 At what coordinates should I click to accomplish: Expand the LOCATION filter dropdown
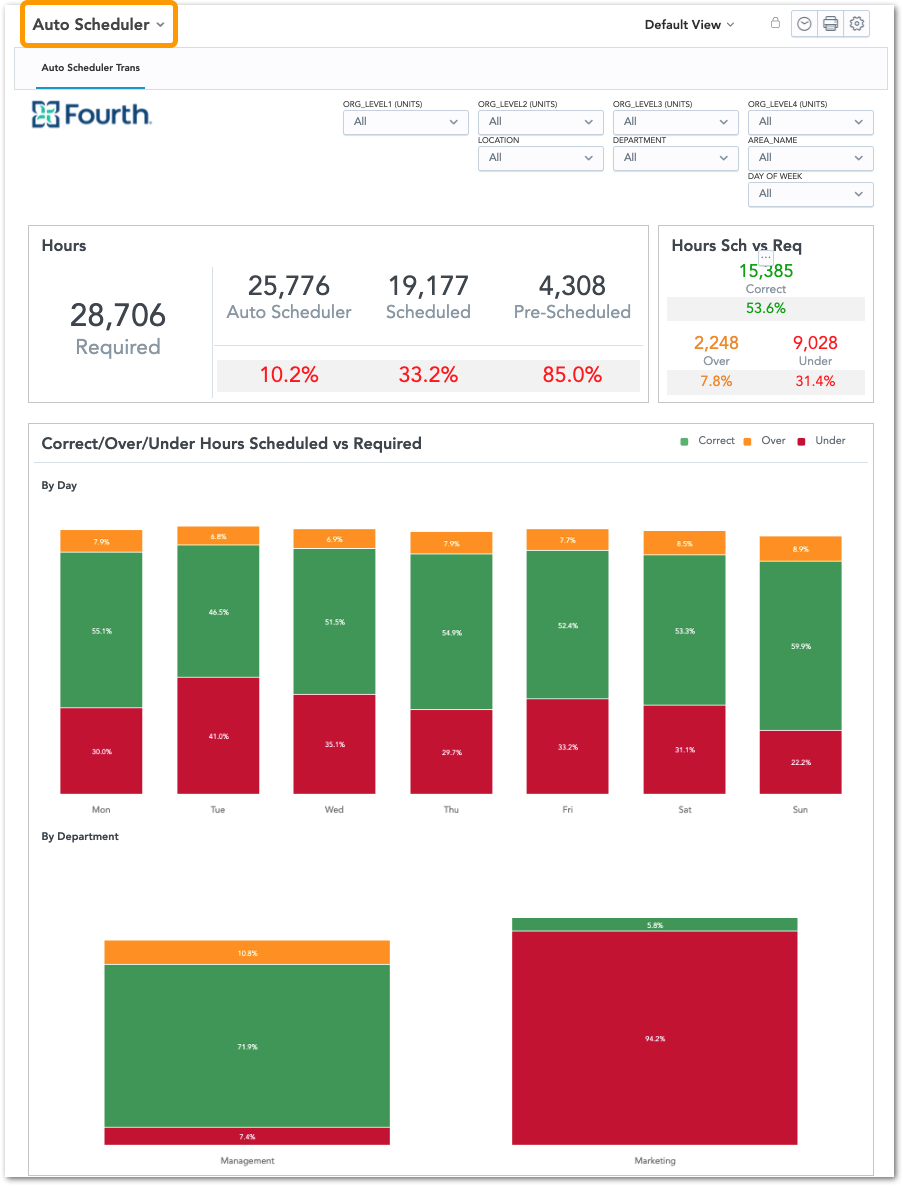540,158
